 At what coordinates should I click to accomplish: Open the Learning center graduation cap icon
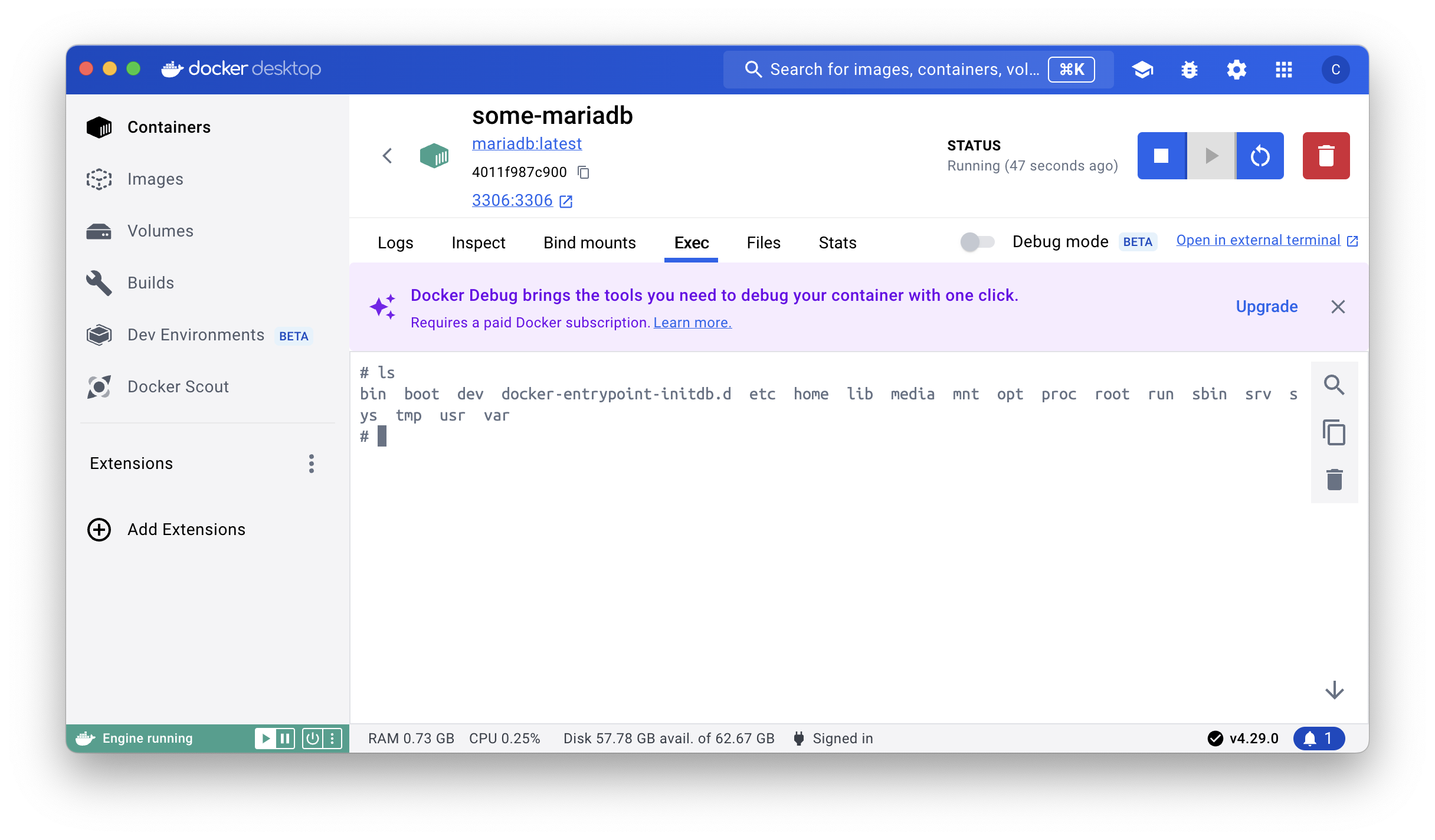click(1142, 70)
